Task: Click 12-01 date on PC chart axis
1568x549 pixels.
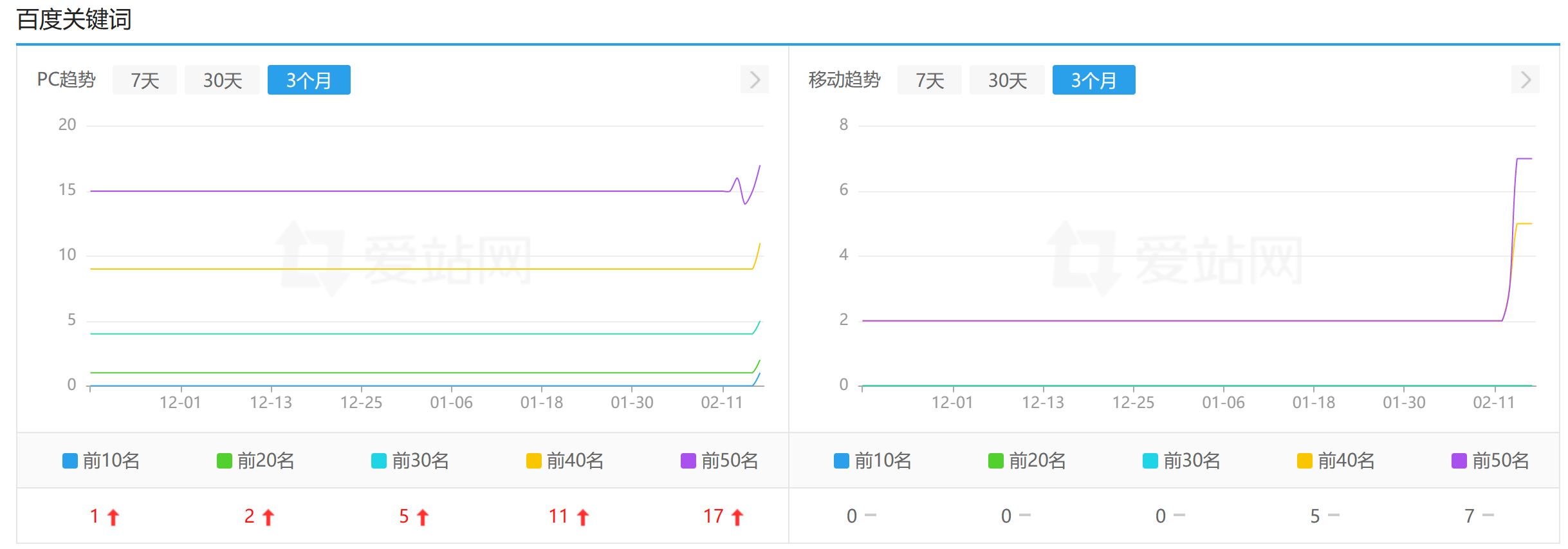Action: pyautogui.click(x=180, y=403)
